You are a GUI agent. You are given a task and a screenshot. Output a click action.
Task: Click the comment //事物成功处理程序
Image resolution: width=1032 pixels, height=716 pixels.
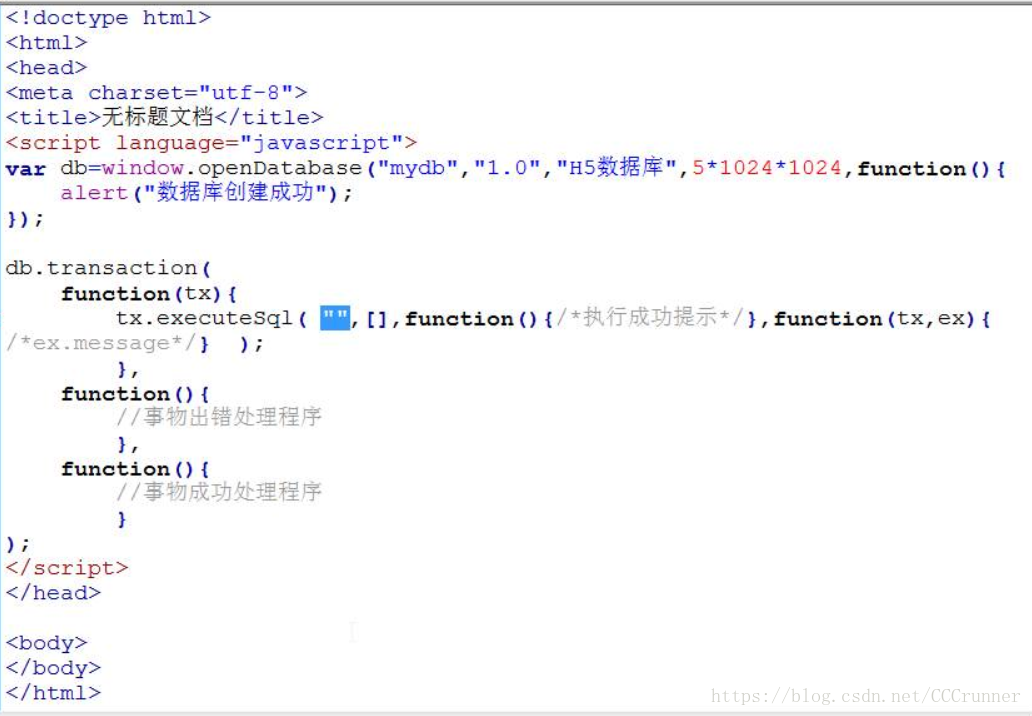click(219, 492)
